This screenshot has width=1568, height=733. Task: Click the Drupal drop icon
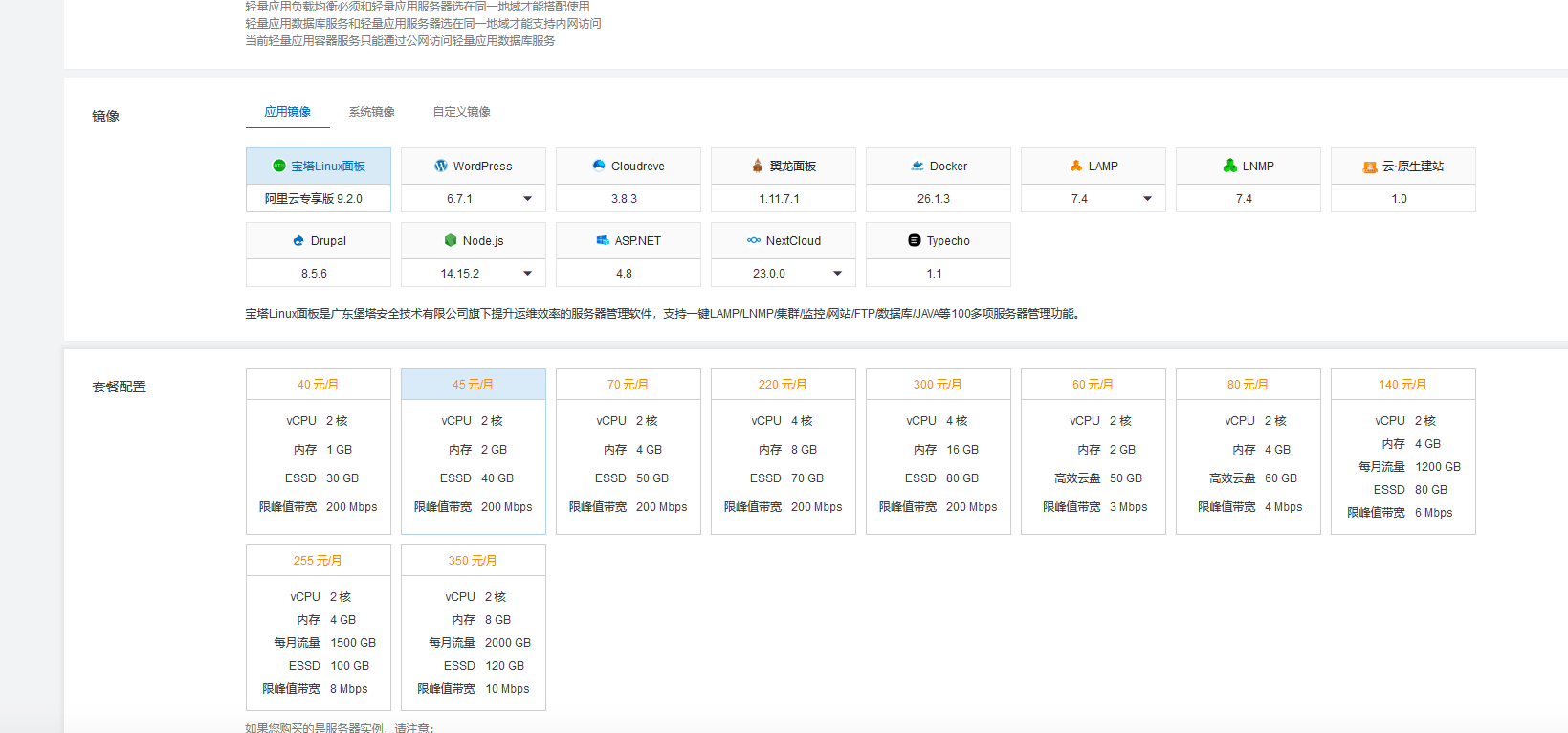point(298,240)
